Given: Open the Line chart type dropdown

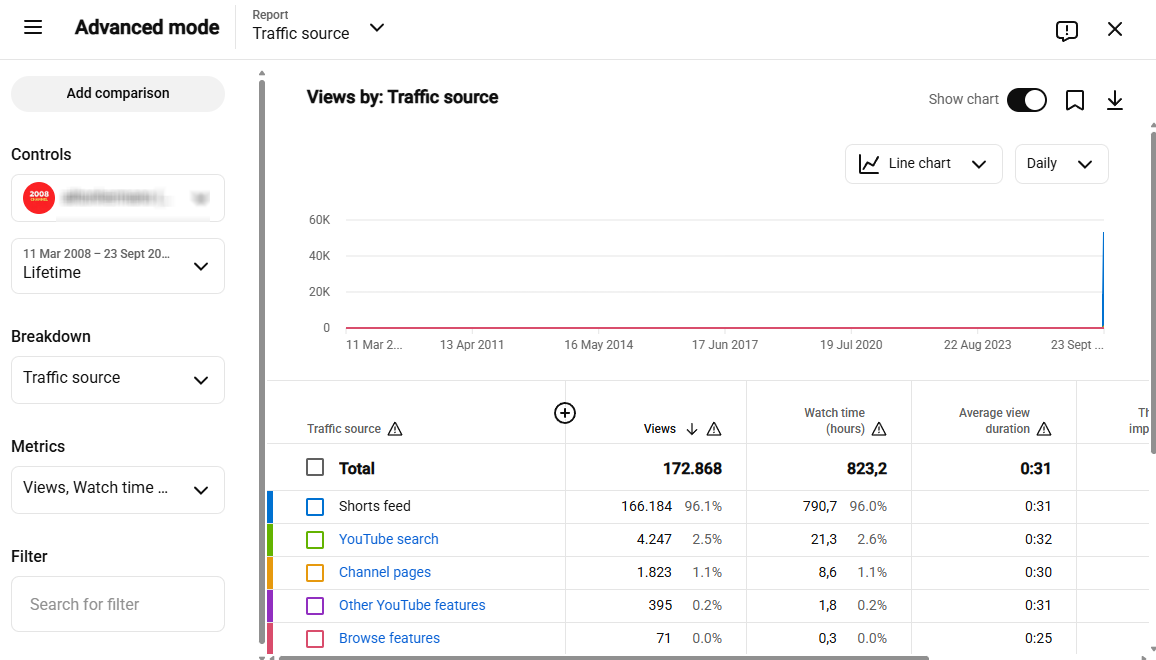Looking at the screenshot, I should point(924,164).
